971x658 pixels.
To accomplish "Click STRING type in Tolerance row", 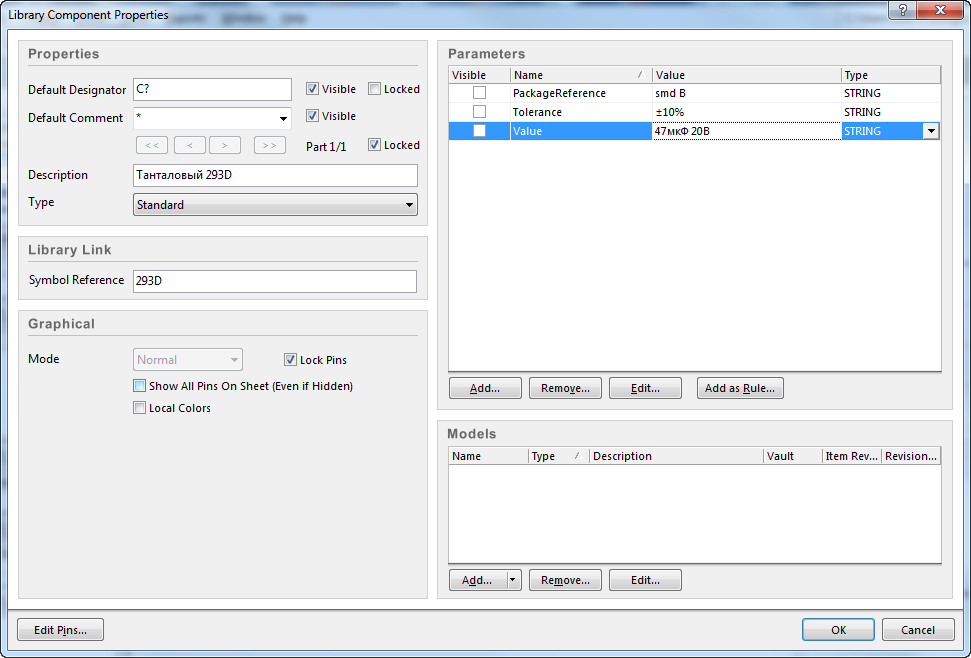I will coord(891,112).
